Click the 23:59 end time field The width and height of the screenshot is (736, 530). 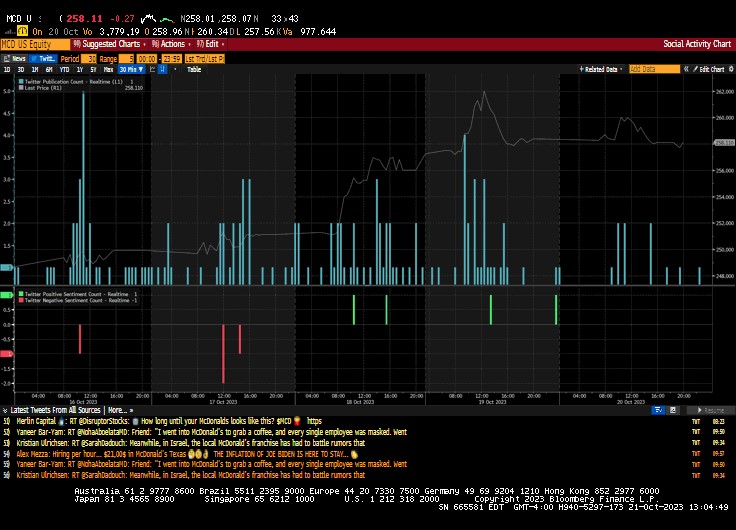(x=172, y=59)
